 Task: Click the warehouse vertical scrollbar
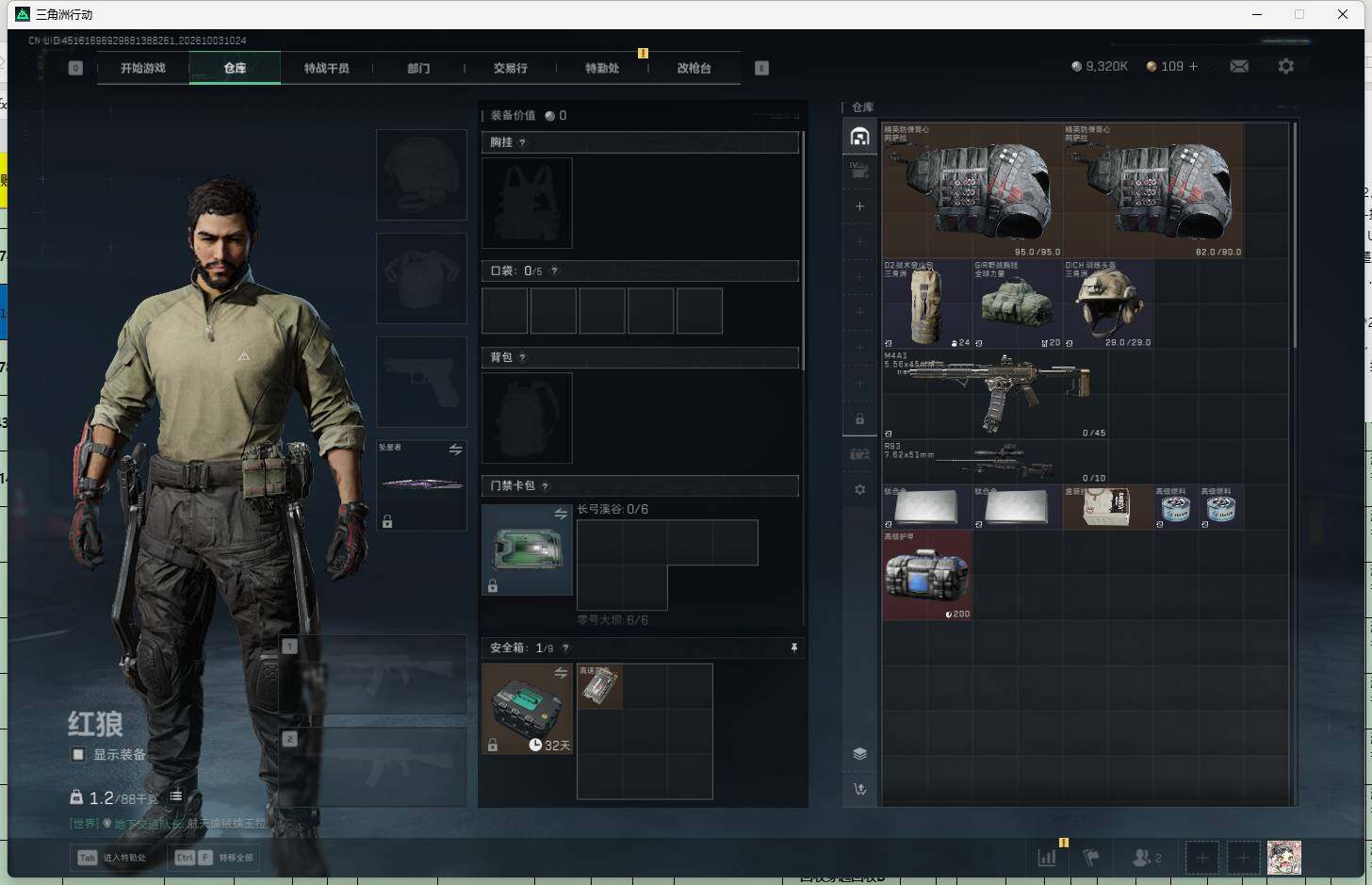point(1296,234)
